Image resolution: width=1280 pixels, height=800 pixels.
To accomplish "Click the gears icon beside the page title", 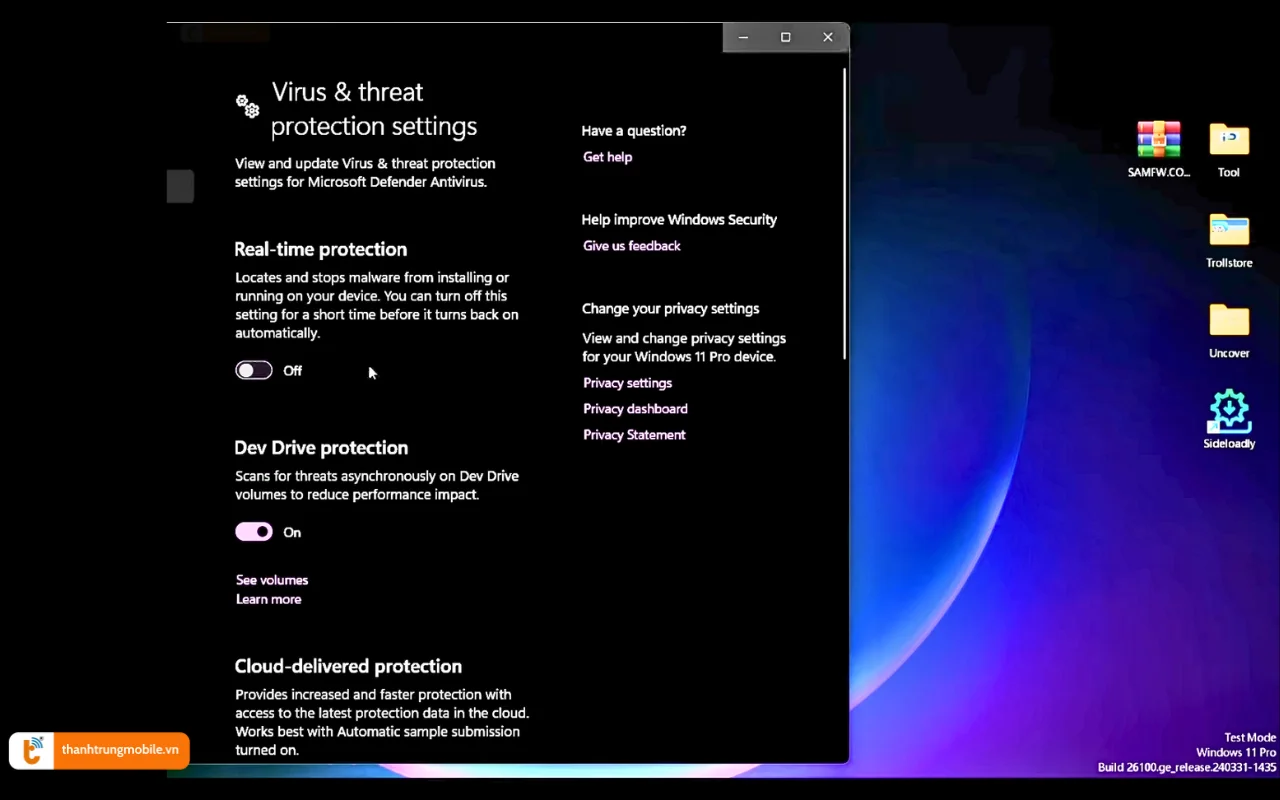I will [247, 105].
